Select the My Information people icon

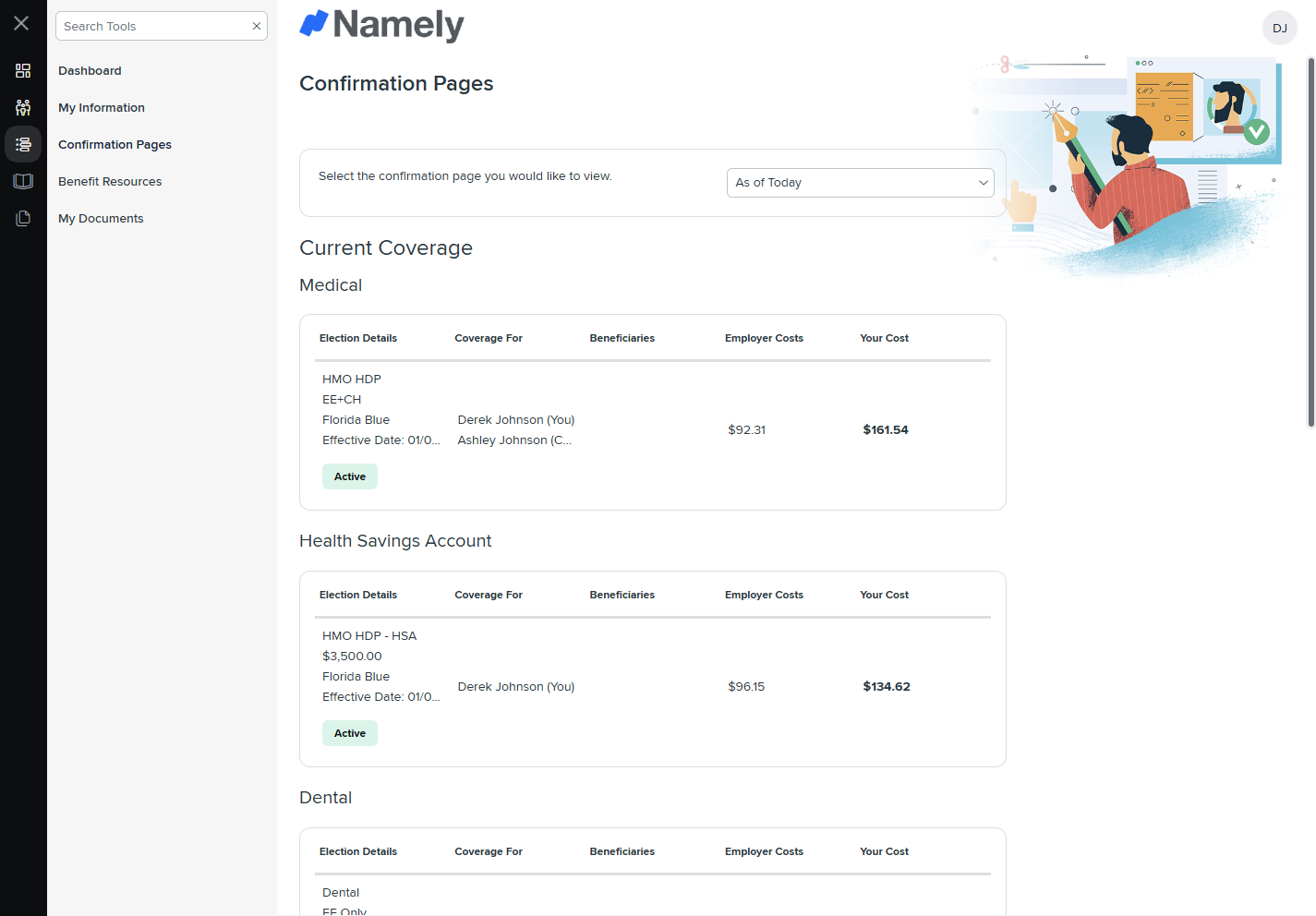23,107
